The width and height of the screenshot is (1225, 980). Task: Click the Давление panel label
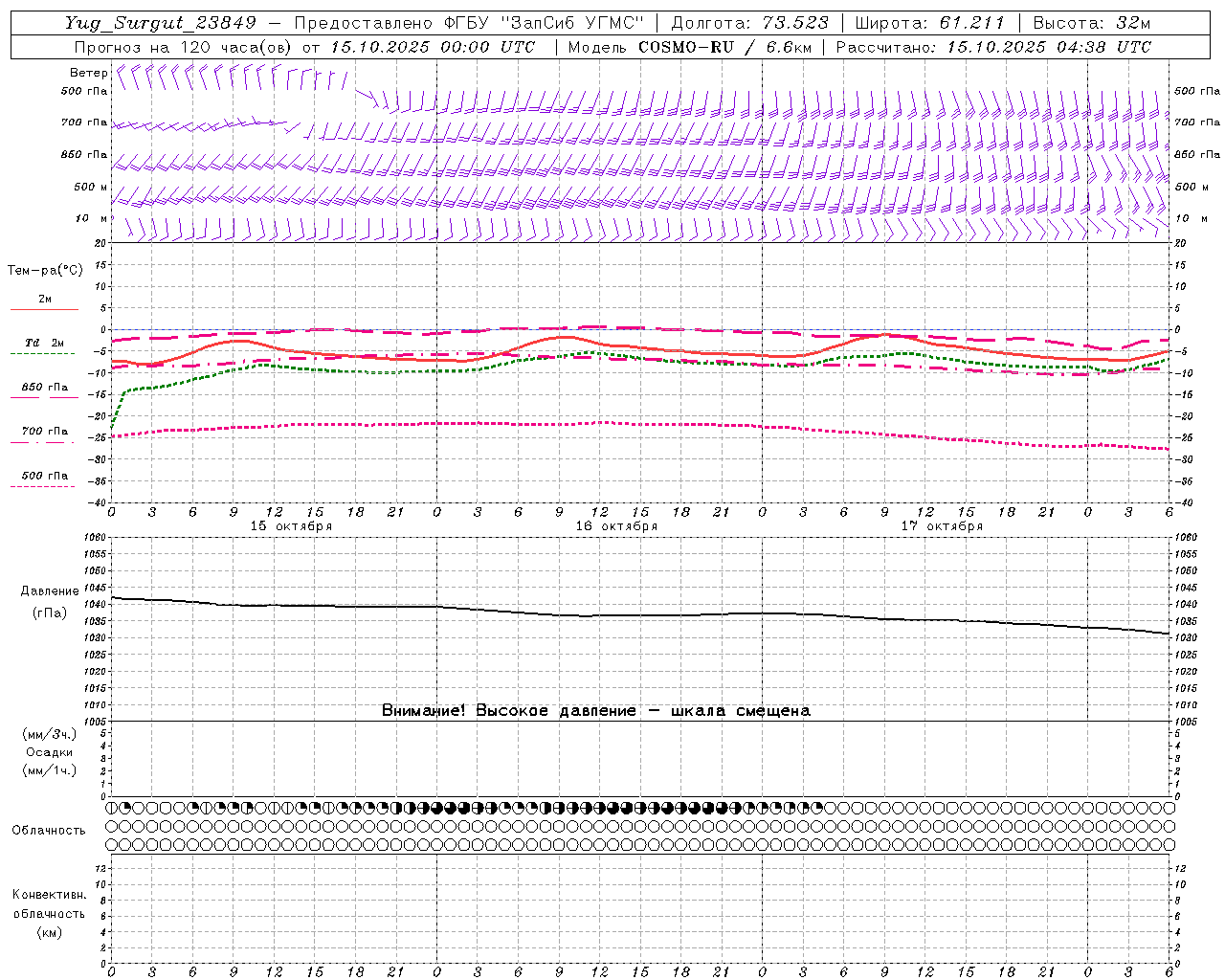tap(50, 591)
